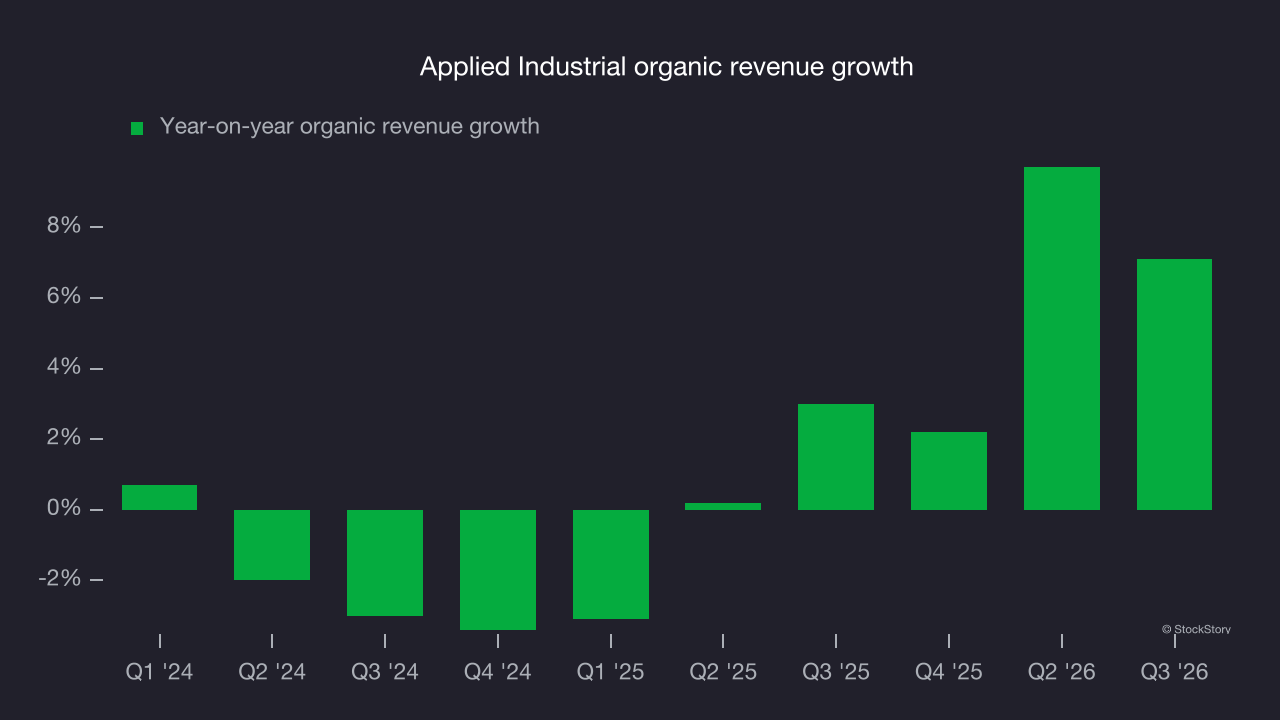
Task: Click the Q2 '26 x-axis label
Action: point(1062,672)
